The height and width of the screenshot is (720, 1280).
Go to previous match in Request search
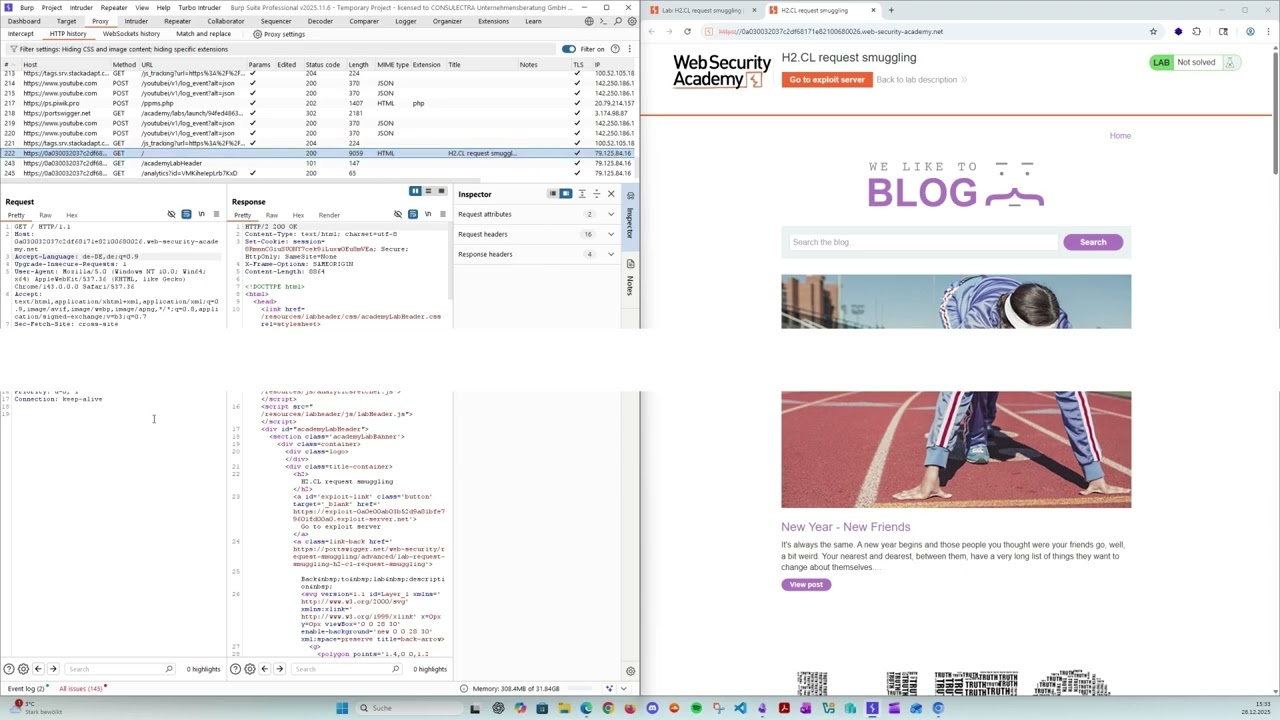point(38,669)
